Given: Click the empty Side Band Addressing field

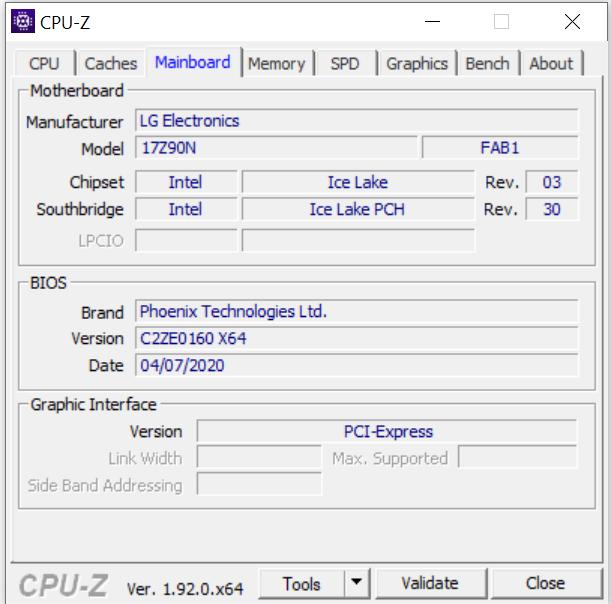Looking at the screenshot, I should click(x=259, y=484).
